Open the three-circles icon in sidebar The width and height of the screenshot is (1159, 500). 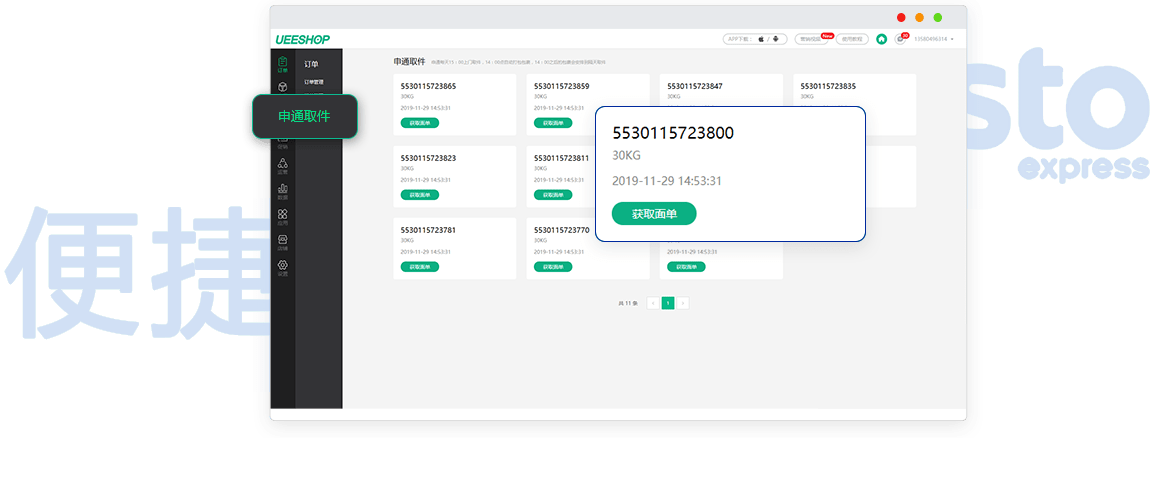coord(282,166)
